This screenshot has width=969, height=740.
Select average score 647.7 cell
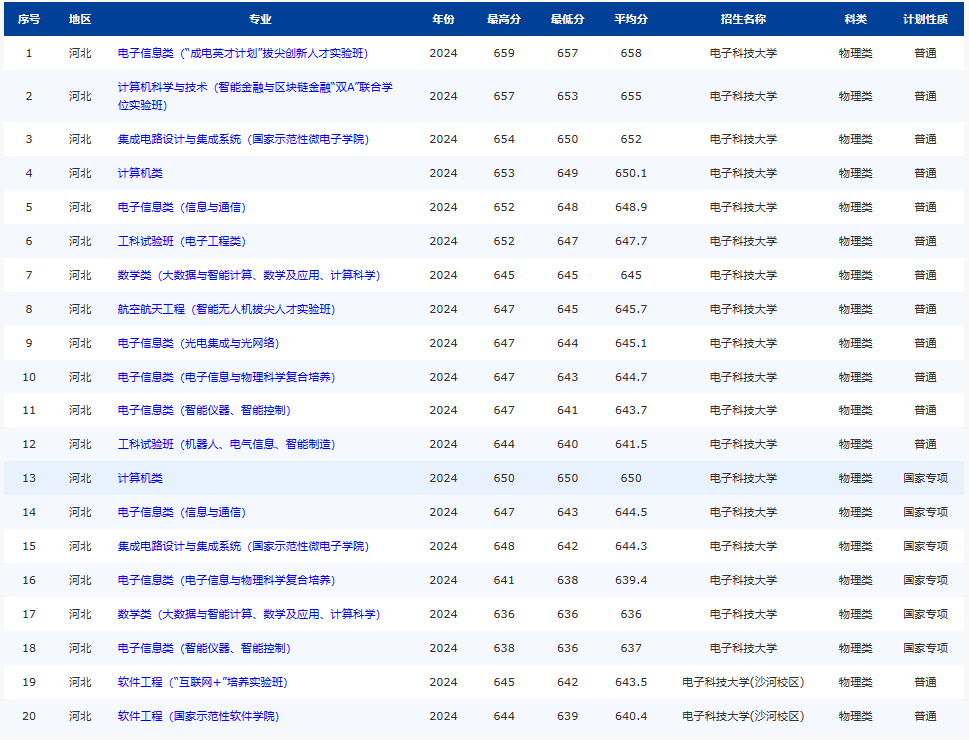coord(631,241)
